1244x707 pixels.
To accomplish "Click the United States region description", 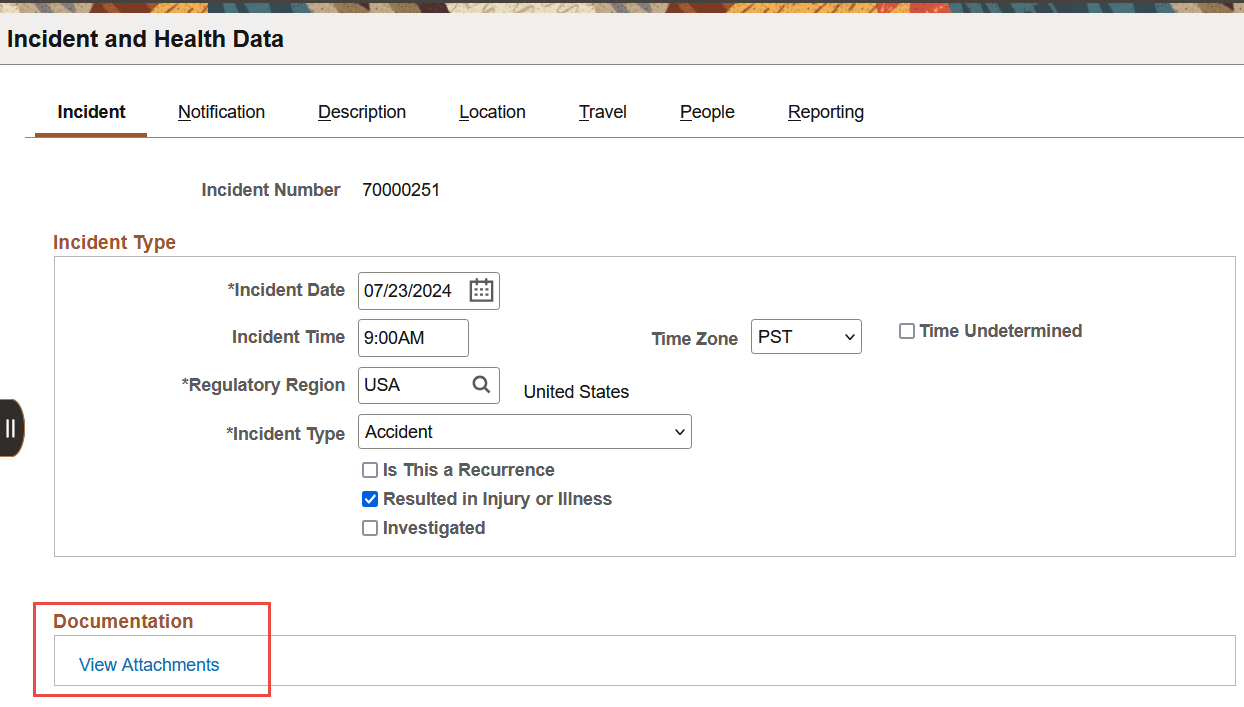I will [576, 392].
